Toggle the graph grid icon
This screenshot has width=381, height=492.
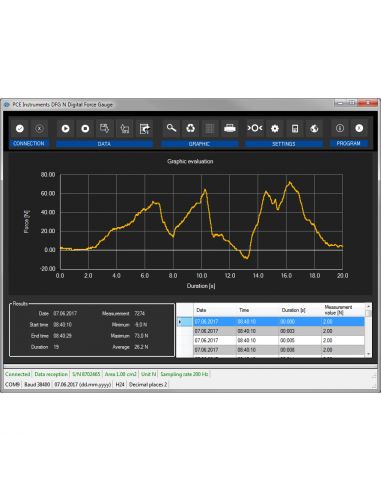[x=210, y=128]
